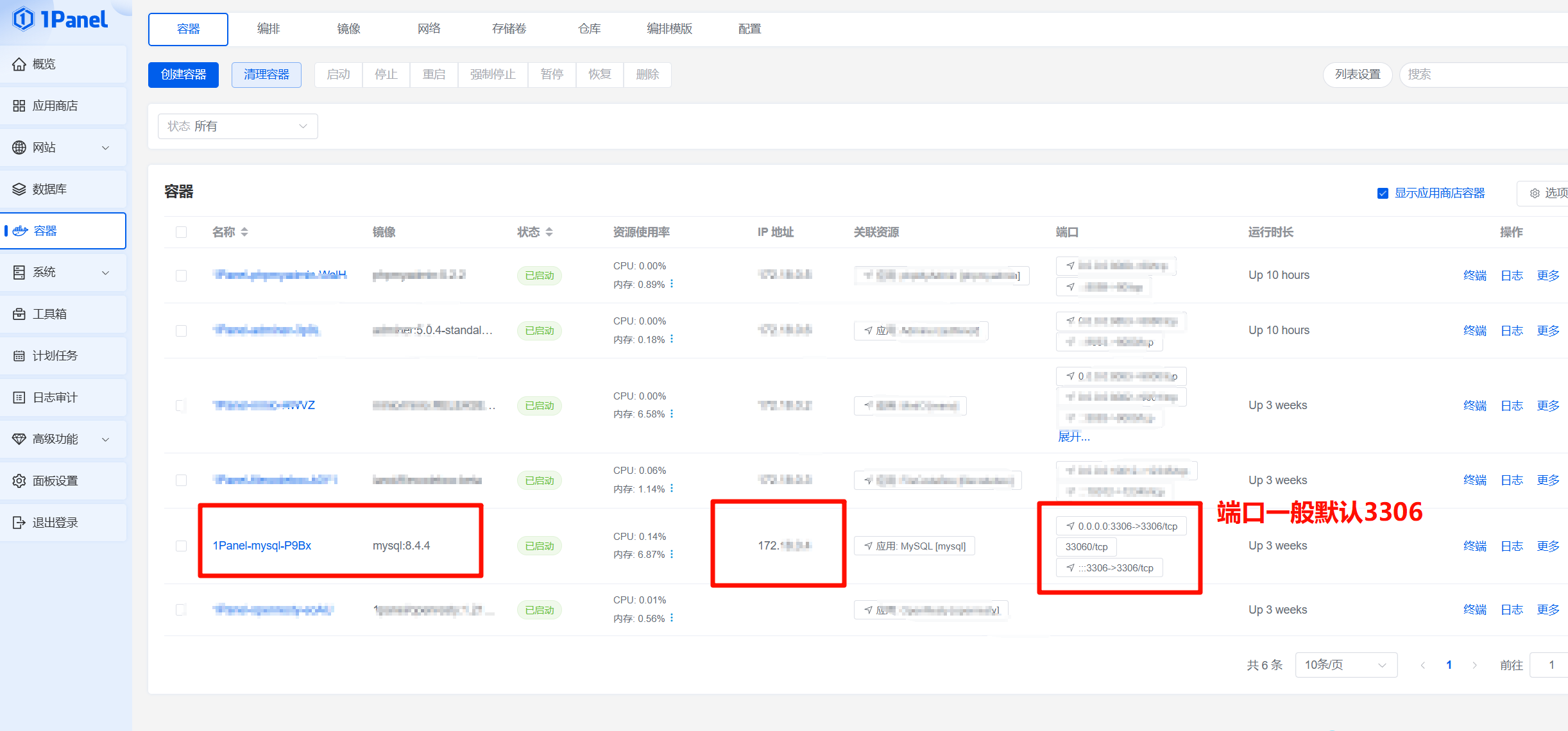Screen dimensions: 1568x731
Task: Expand the 高级功能 sidebar menu
Action: point(63,439)
